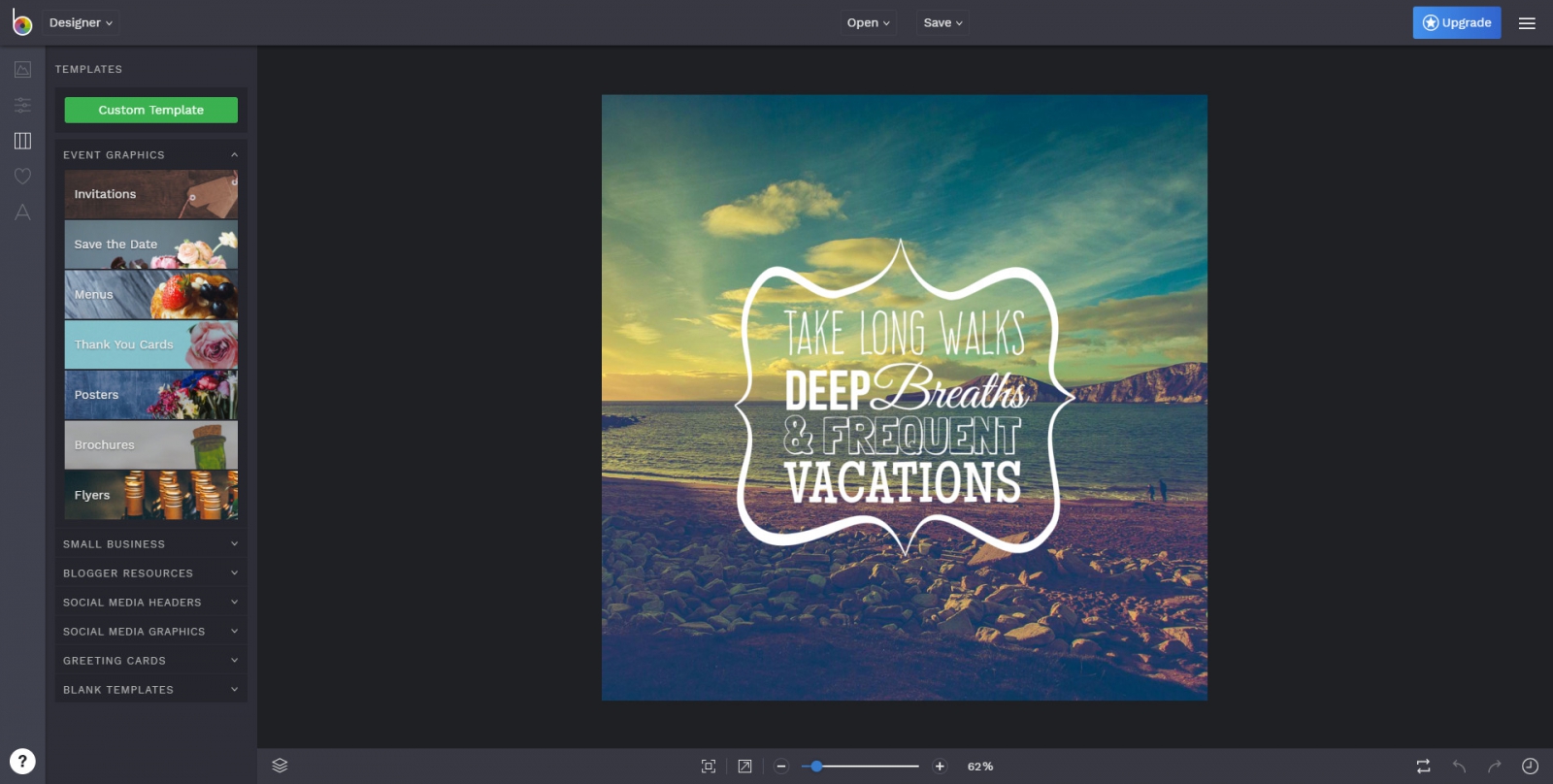Click the 62% zoom percentage value
This screenshot has width=1553, height=784.
tap(980, 767)
